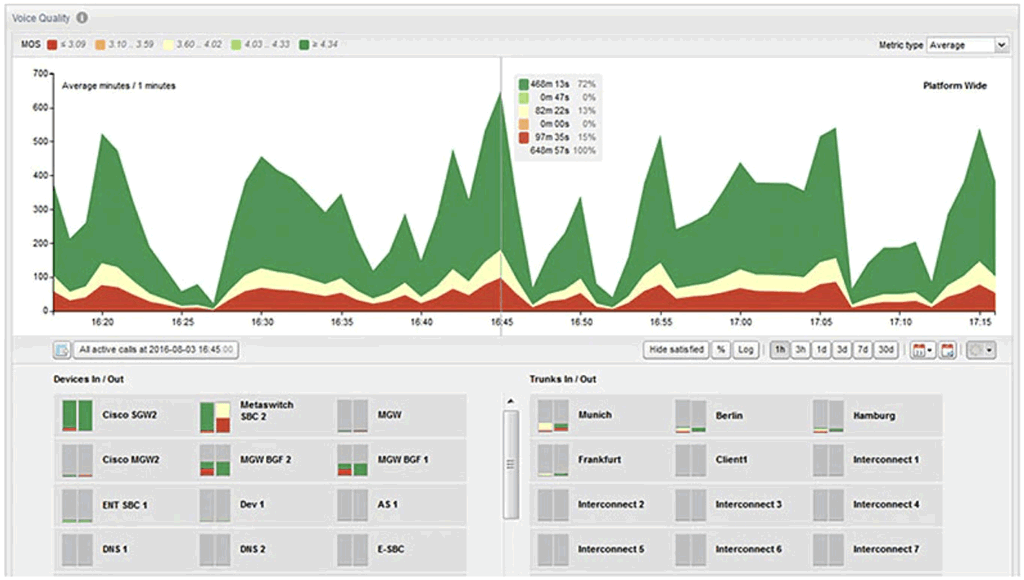Select the DNS 1 device bar icon
Screen dimensions: 1024x580
point(77,550)
